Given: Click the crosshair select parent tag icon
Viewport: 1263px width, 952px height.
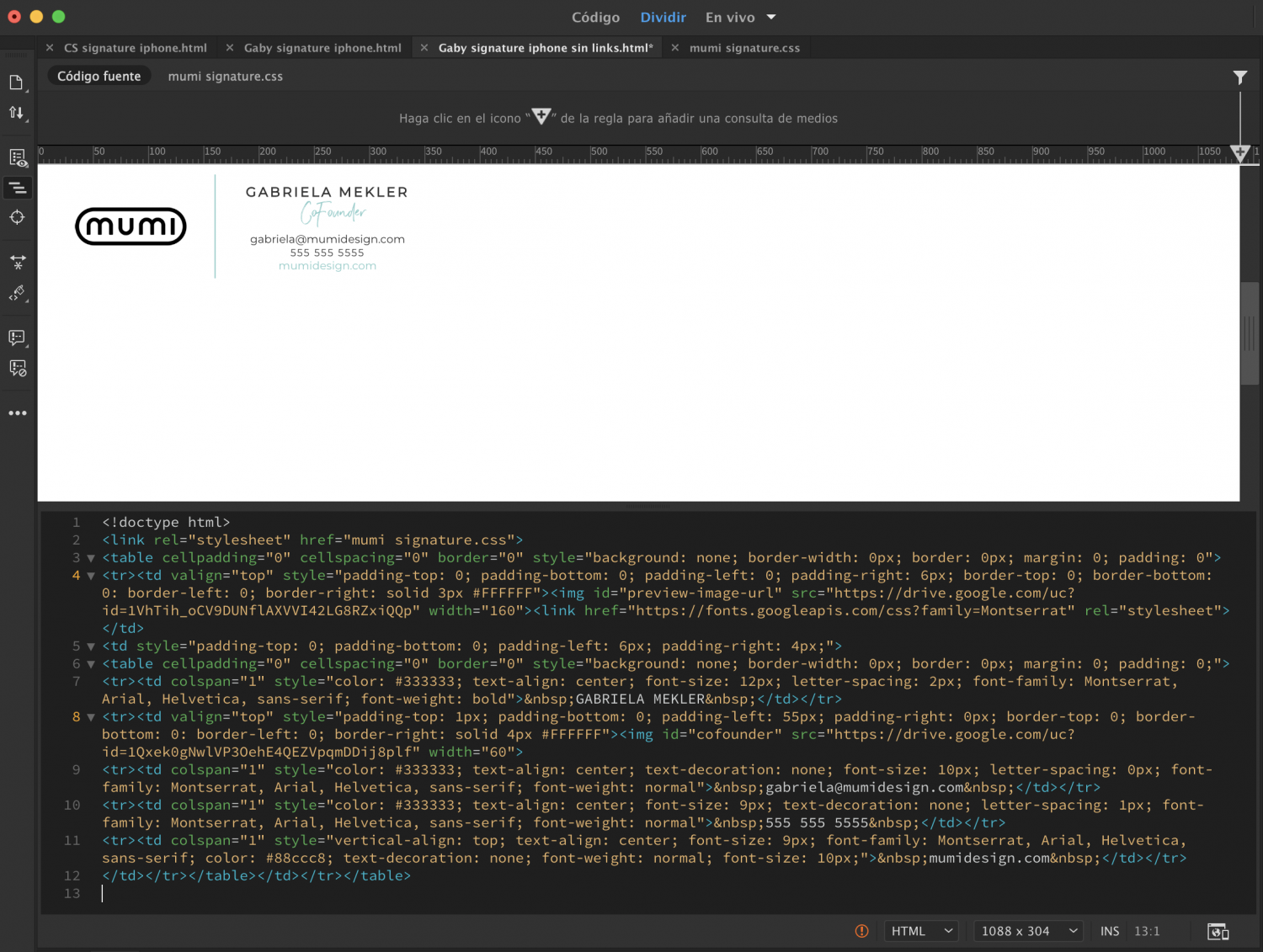Looking at the screenshot, I should point(17,217).
